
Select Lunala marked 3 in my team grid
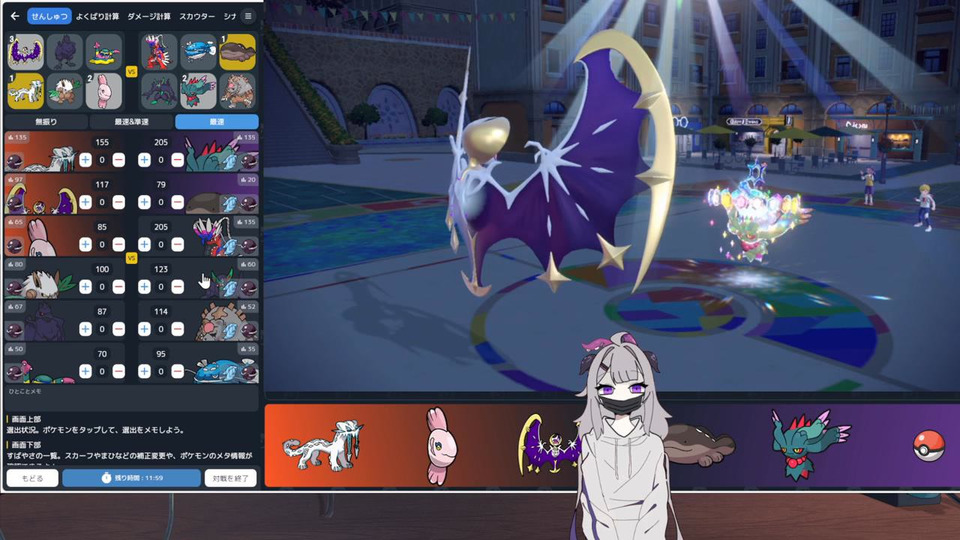(26, 51)
